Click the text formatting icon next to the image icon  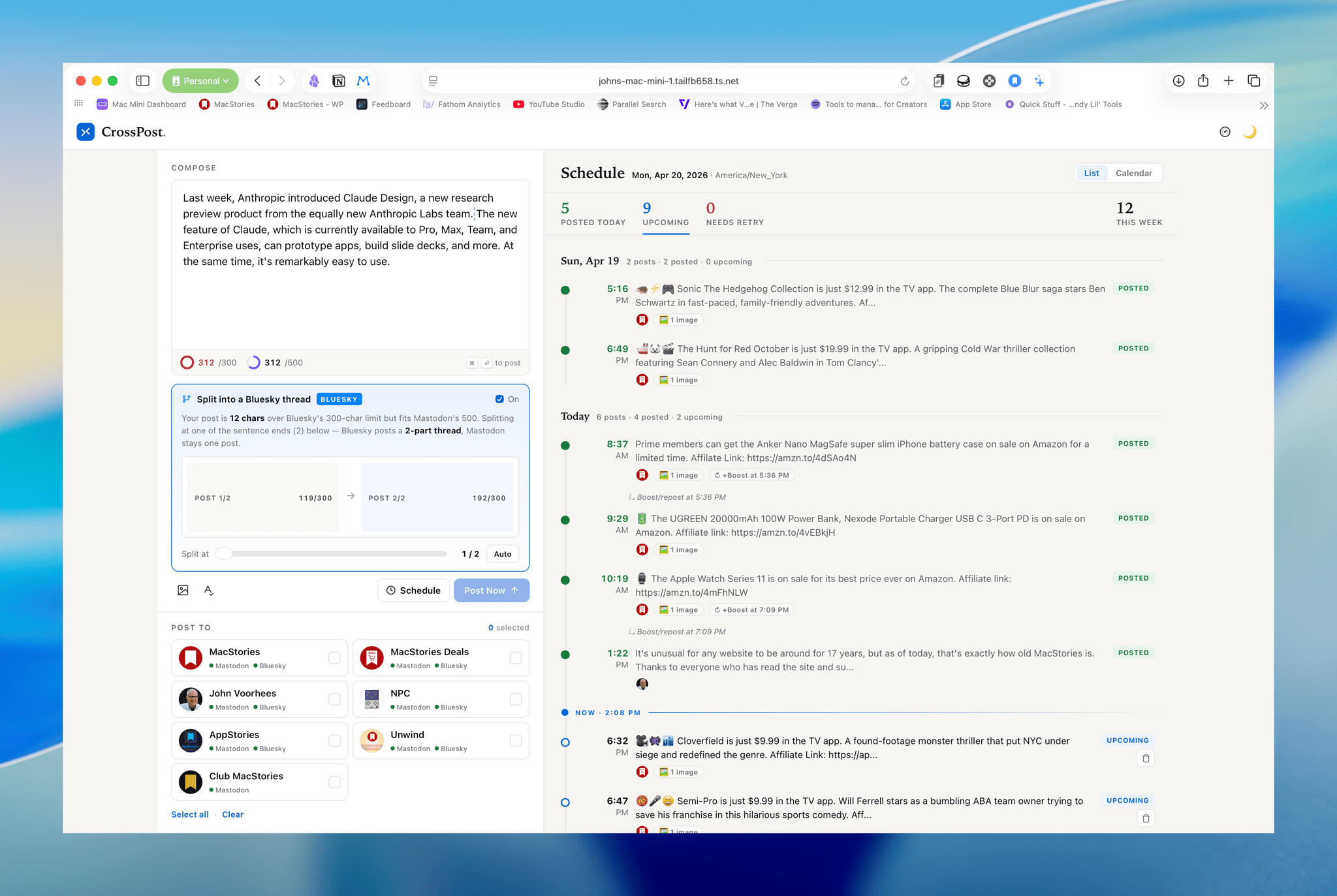pyautogui.click(x=209, y=590)
